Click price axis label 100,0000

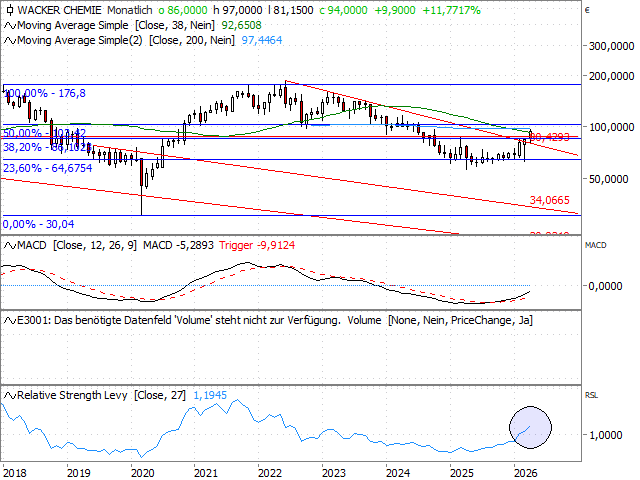(611, 127)
